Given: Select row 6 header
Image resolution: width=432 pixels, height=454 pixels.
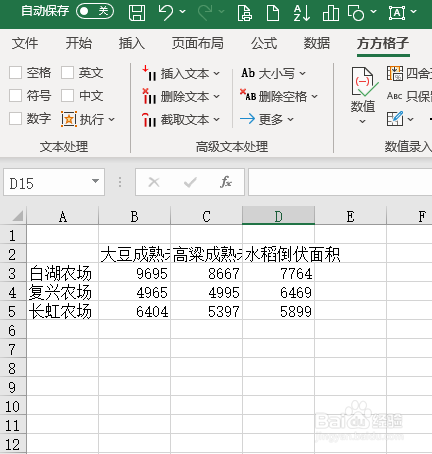Looking at the screenshot, I should point(13,330).
